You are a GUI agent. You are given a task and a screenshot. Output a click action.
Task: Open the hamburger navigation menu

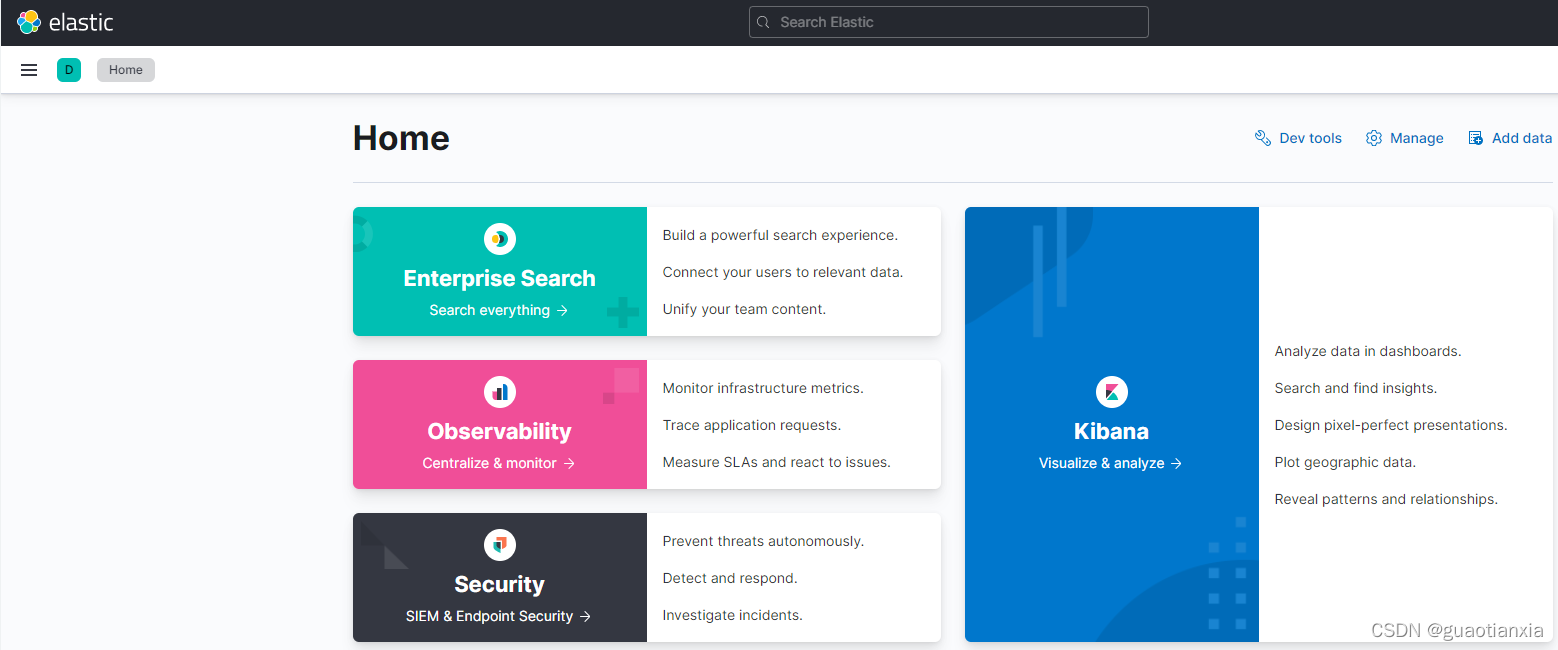pyautogui.click(x=29, y=70)
